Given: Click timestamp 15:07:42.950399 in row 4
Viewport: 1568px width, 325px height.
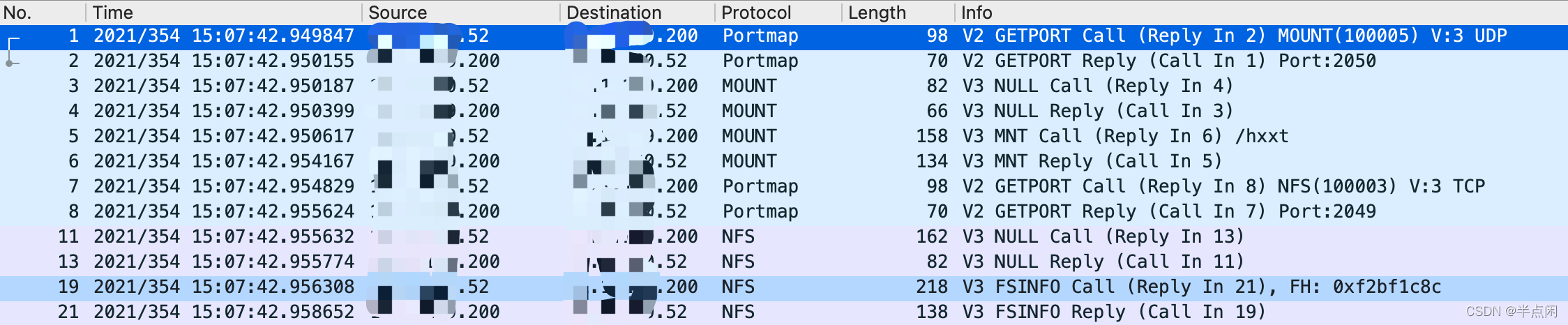Looking at the screenshot, I should [273, 112].
